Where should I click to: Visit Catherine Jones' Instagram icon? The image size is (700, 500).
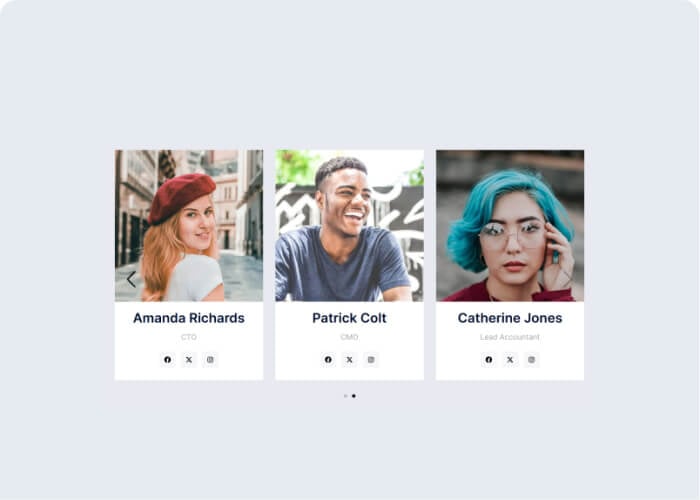(x=531, y=359)
